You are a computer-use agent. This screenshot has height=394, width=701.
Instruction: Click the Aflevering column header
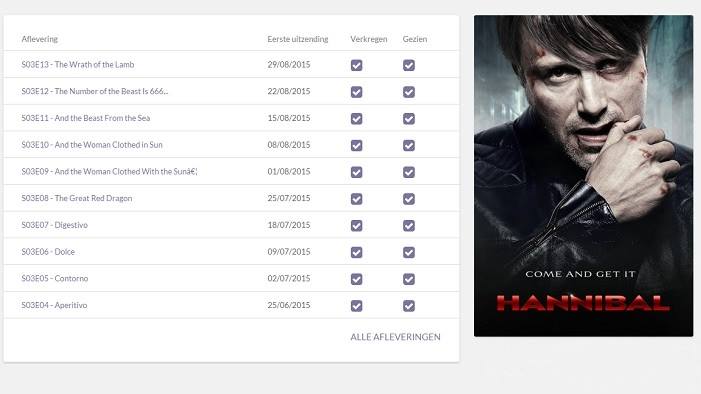(40, 39)
